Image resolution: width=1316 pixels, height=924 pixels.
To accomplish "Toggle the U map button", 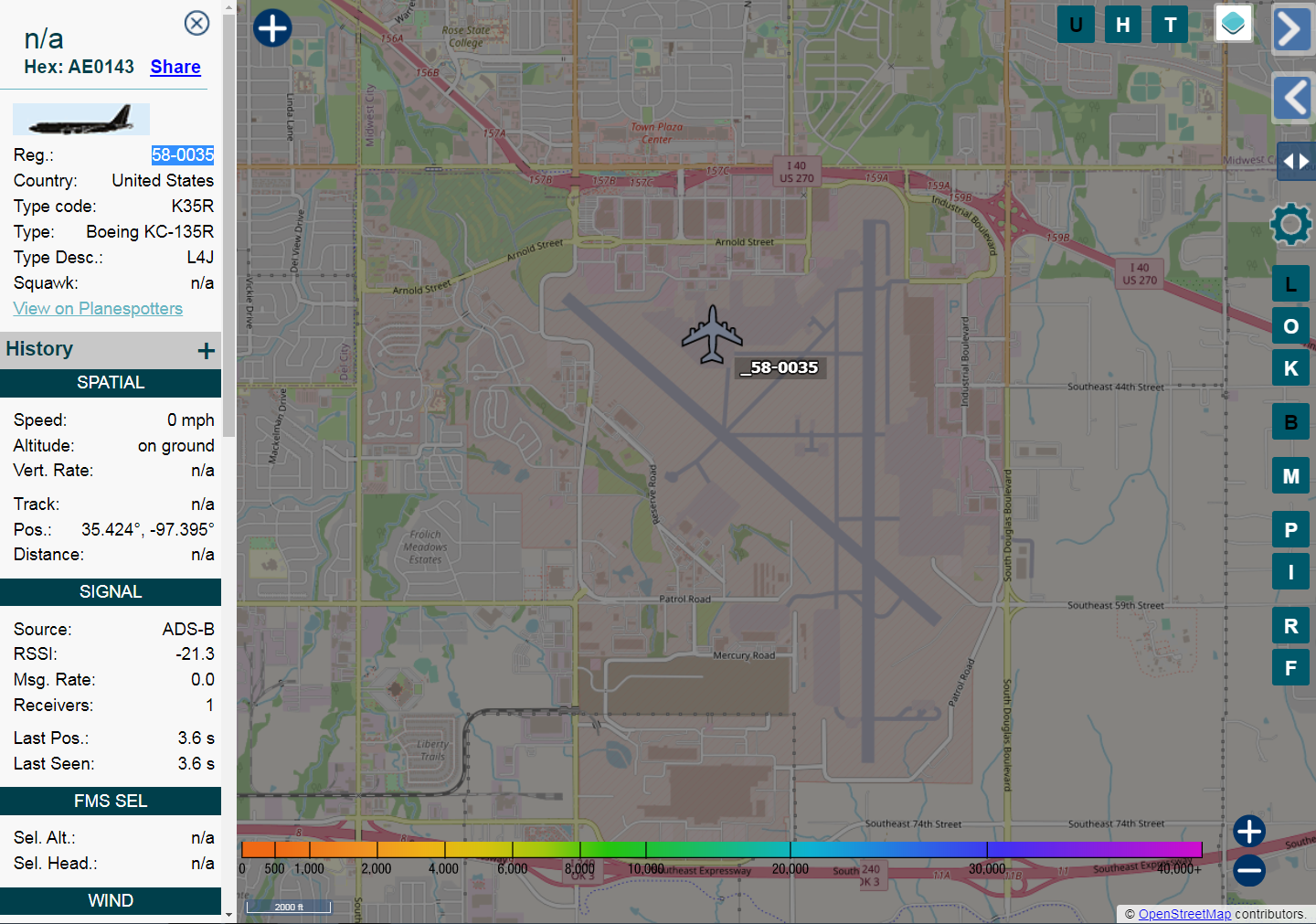I will pos(1076,25).
